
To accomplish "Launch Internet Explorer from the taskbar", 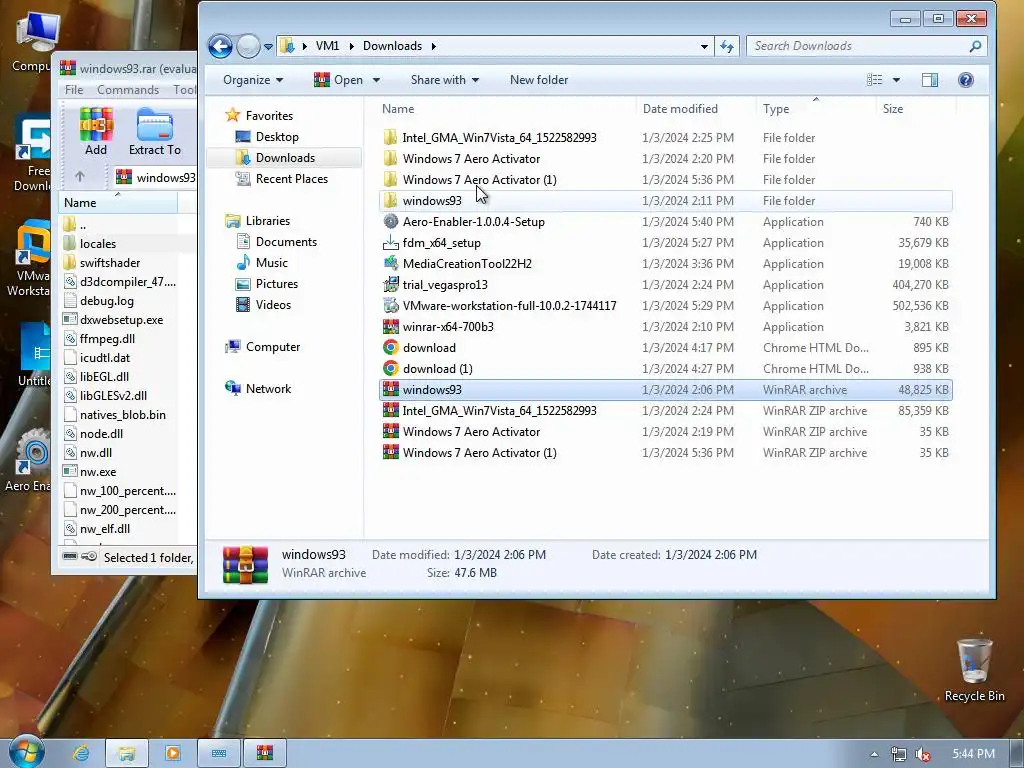I will 82,754.
